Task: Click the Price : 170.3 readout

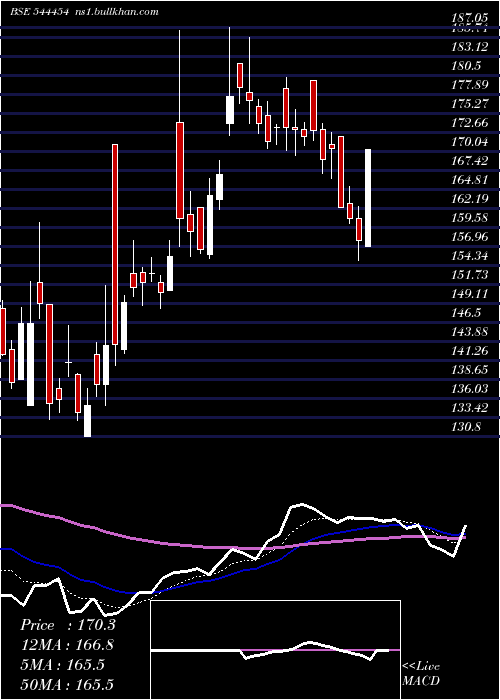Action: point(68,625)
